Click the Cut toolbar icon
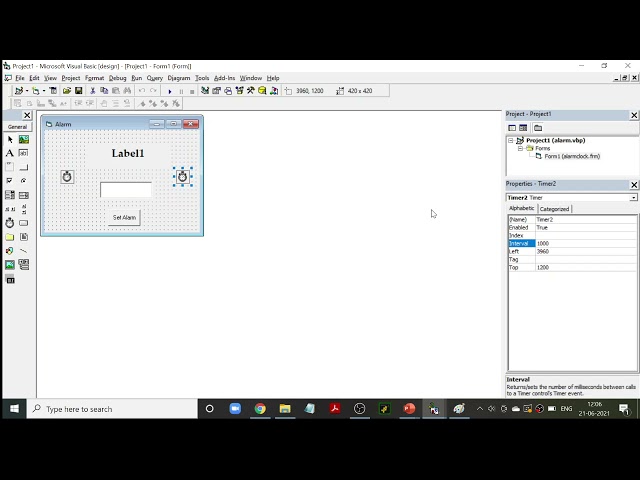 tap(93, 91)
